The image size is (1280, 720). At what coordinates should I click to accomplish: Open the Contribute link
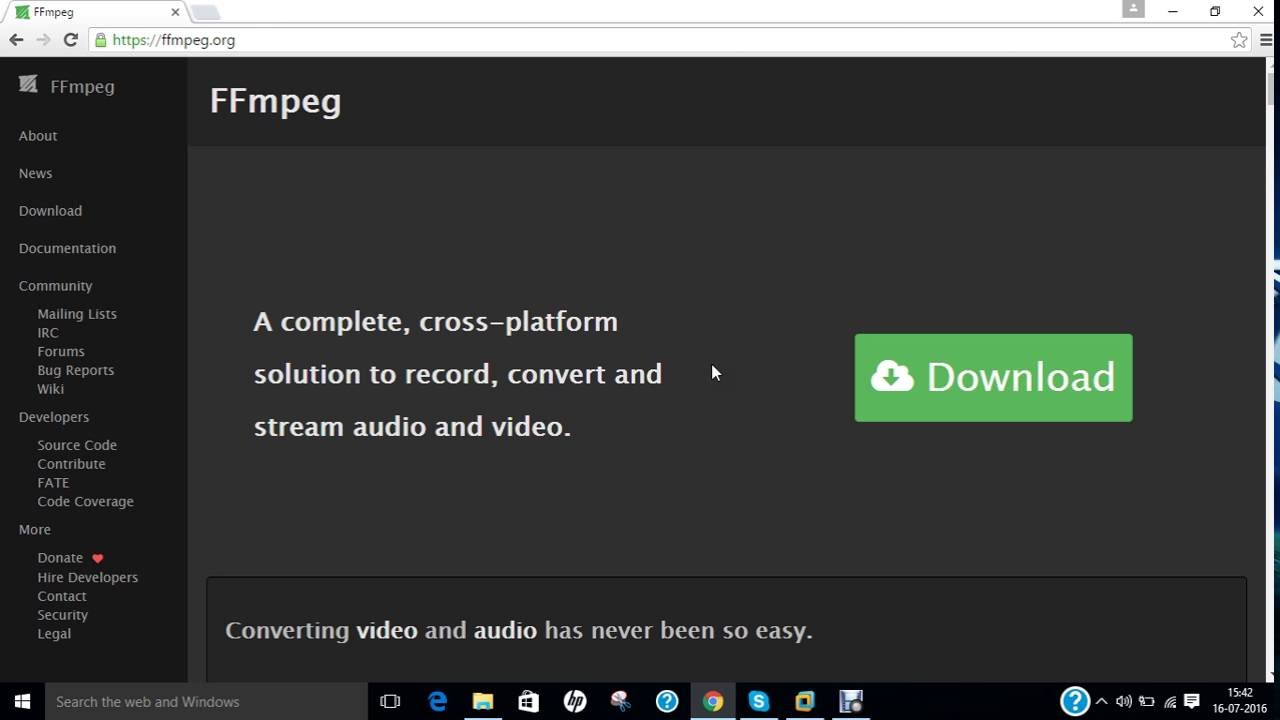pyautogui.click(x=71, y=464)
